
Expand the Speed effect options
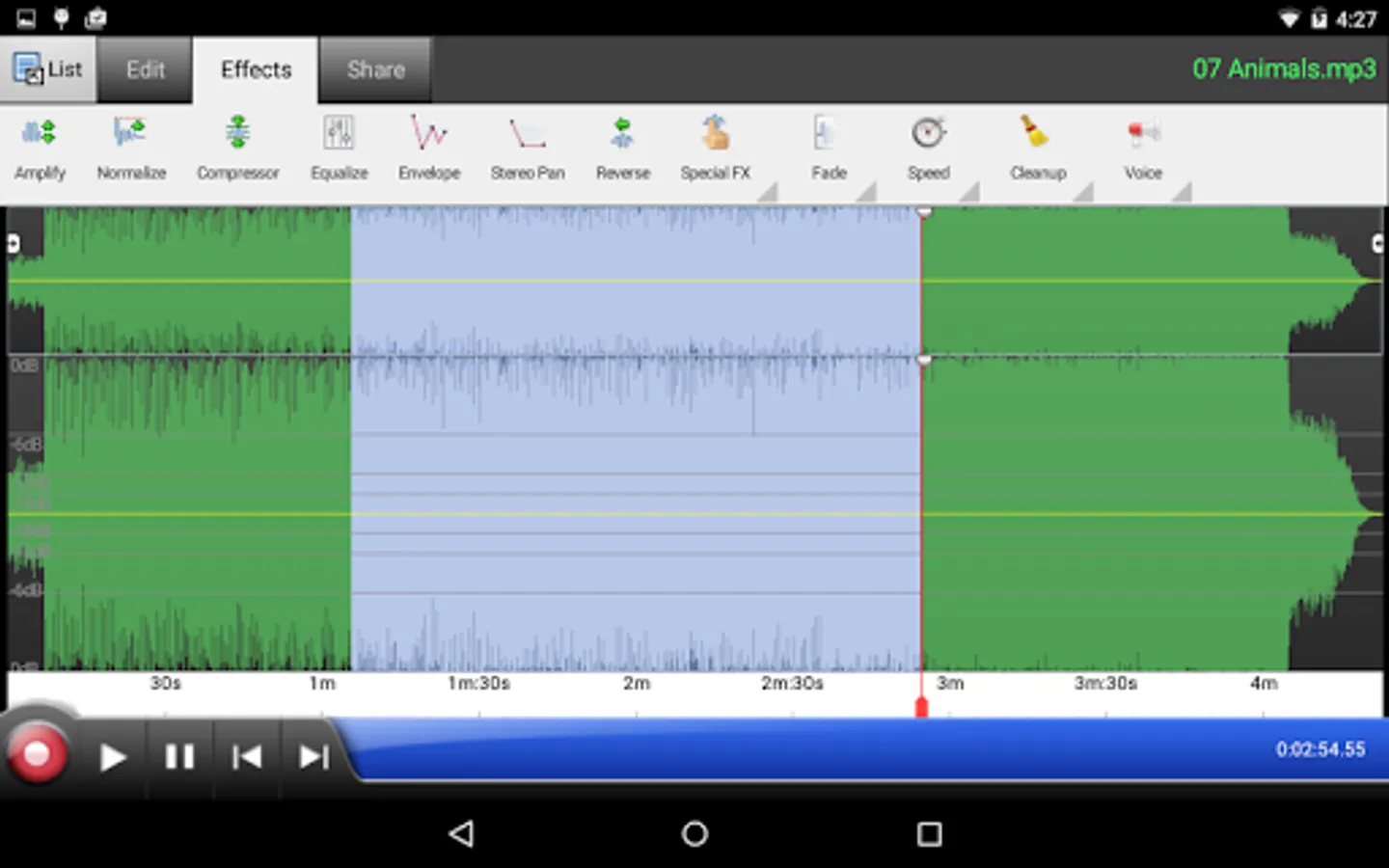coord(969,193)
